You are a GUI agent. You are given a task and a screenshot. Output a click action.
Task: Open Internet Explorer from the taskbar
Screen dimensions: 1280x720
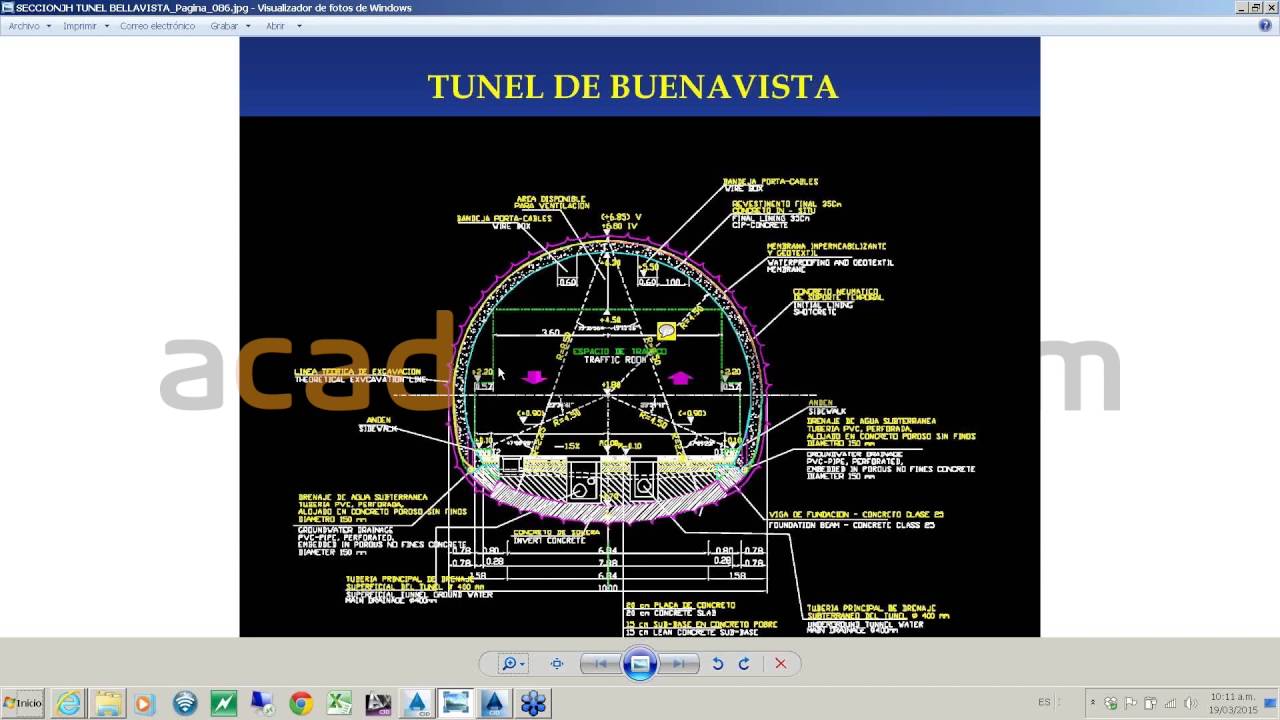69,703
